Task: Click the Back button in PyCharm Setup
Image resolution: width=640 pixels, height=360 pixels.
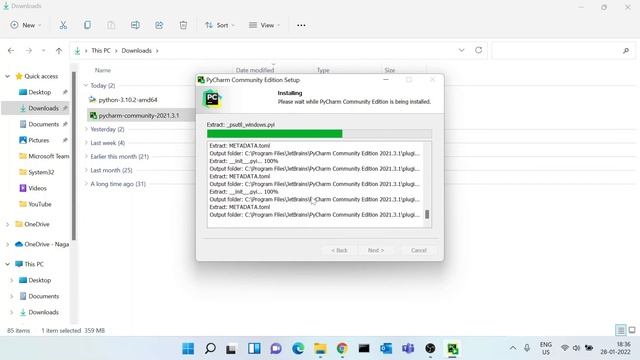Action: click(x=339, y=250)
